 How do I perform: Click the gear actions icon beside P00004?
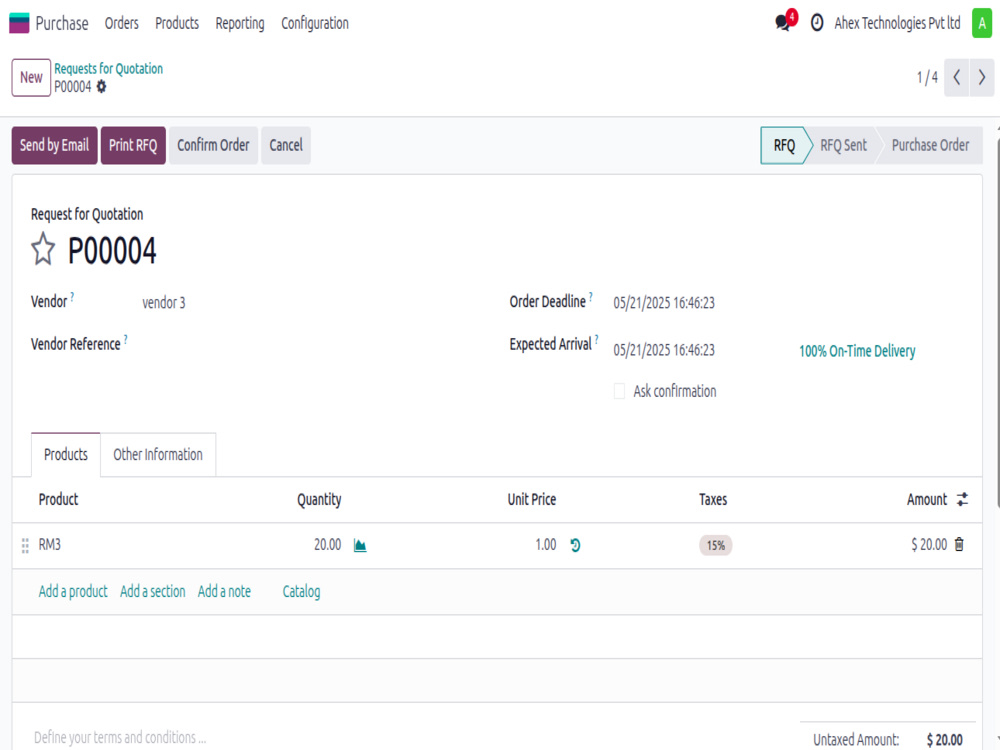(101, 87)
